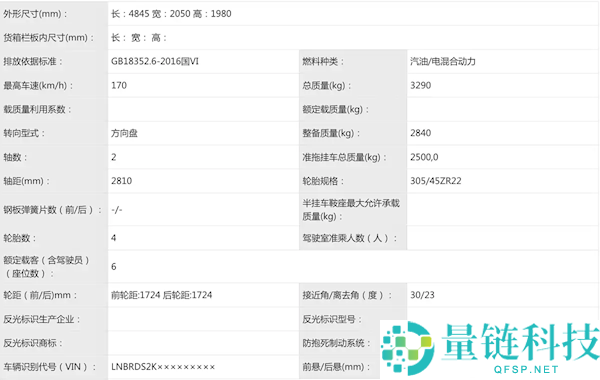Select the axle count value 2
Screen dimensions: 600x380
coord(114,157)
